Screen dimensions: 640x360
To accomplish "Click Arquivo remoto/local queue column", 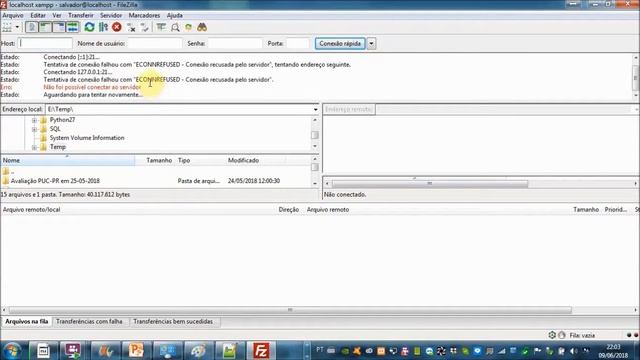I will pos(31,209).
